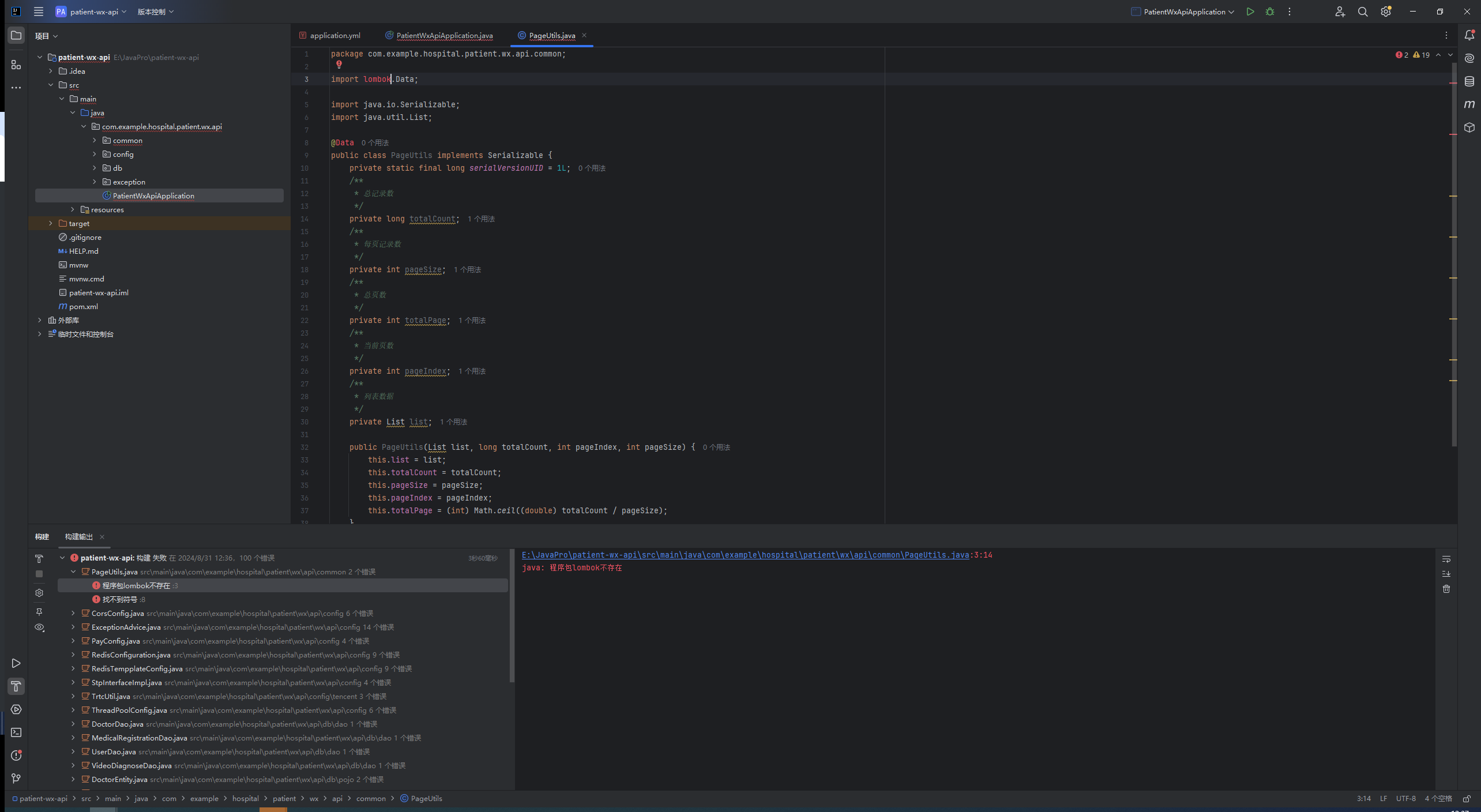Toggle build view eye filter
1481x812 pixels.
[39, 627]
